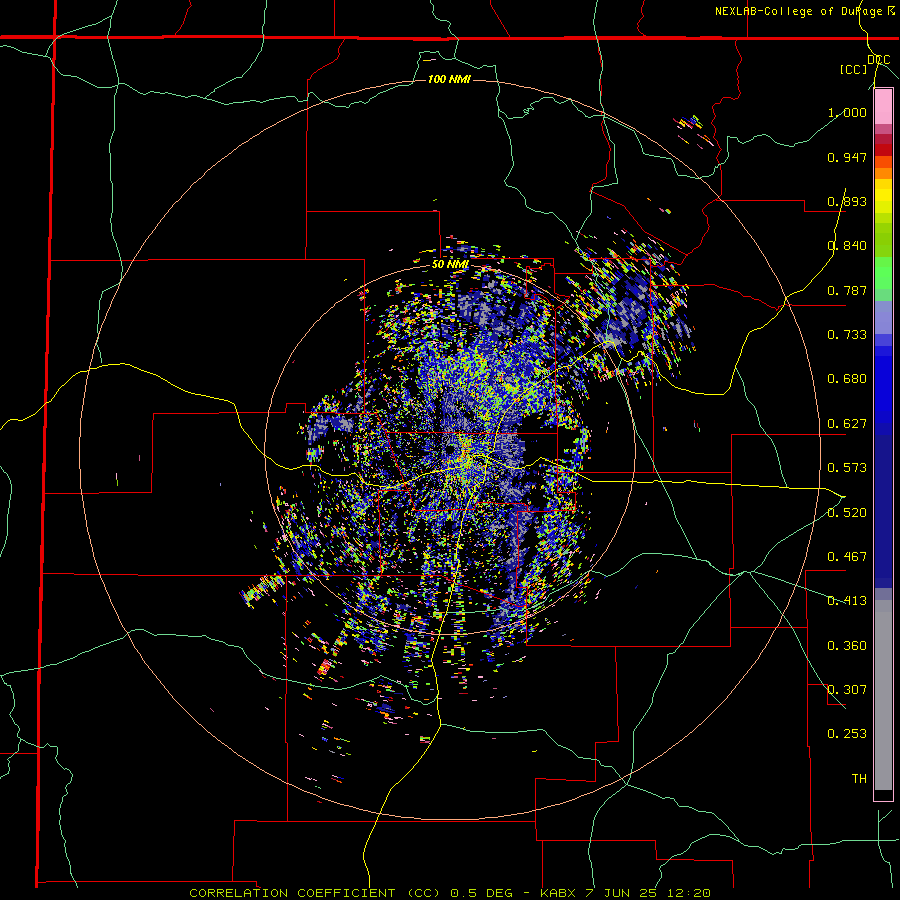Select the 0.253 scale value
The width and height of the screenshot is (900, 900).
pyautogui.click(x=847, y=734)
